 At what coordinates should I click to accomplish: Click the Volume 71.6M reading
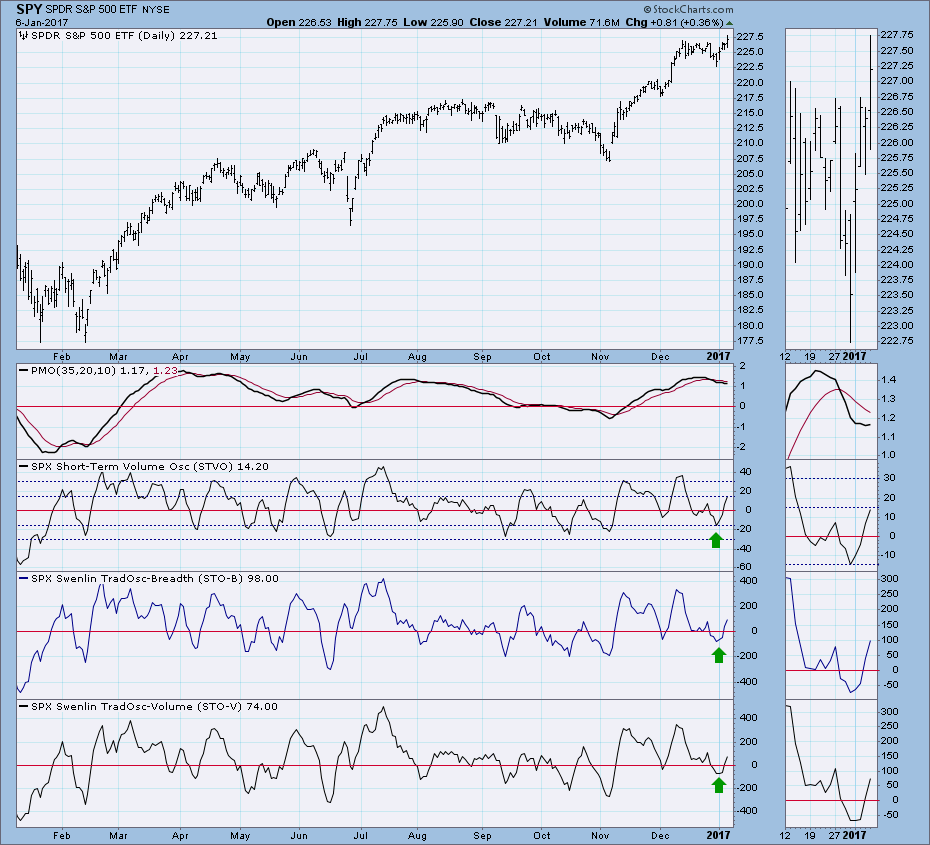tap(581, 23)
